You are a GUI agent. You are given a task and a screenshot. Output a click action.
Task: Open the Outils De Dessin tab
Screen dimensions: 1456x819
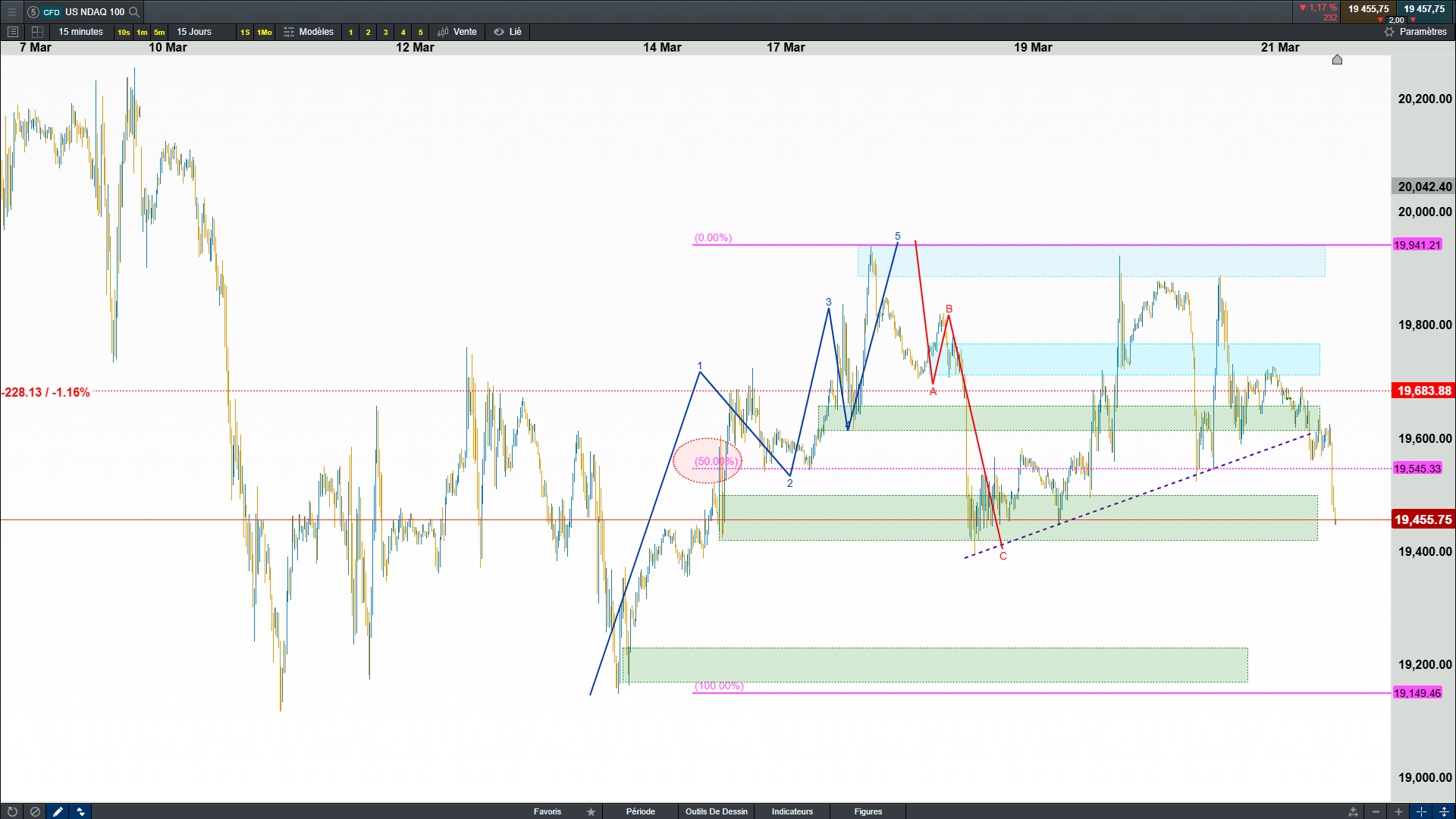click(x=716, y=811)
